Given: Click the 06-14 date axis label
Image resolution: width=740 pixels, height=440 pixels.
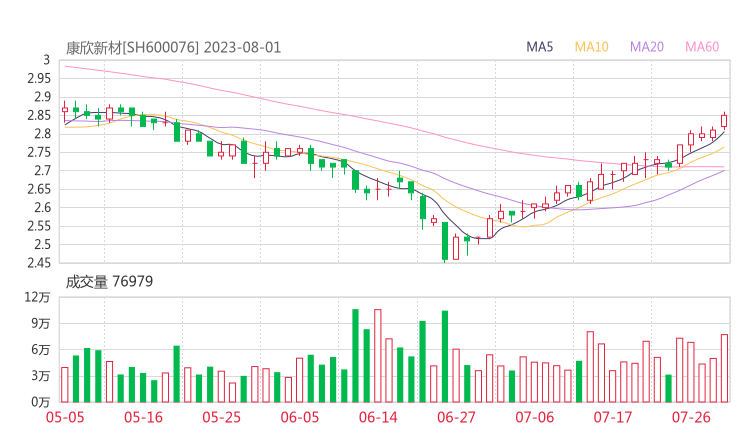Looking at the screenshot, I should click(x=378, y=417).
